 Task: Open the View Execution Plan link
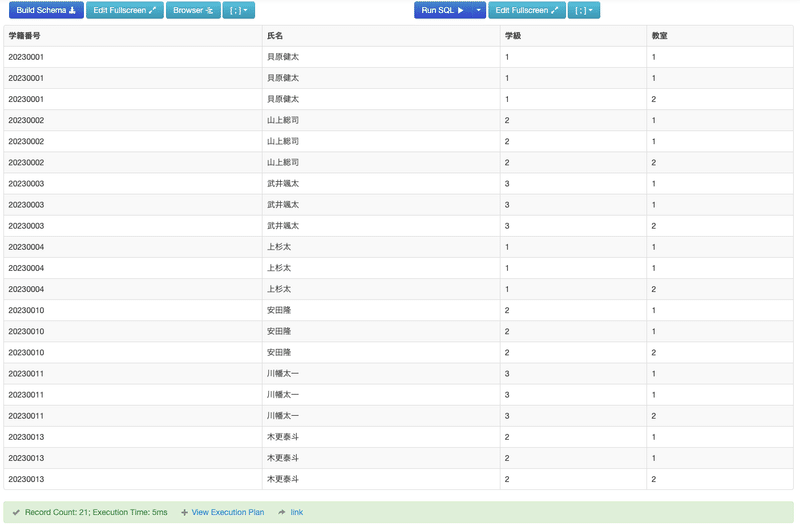[228, 512]
